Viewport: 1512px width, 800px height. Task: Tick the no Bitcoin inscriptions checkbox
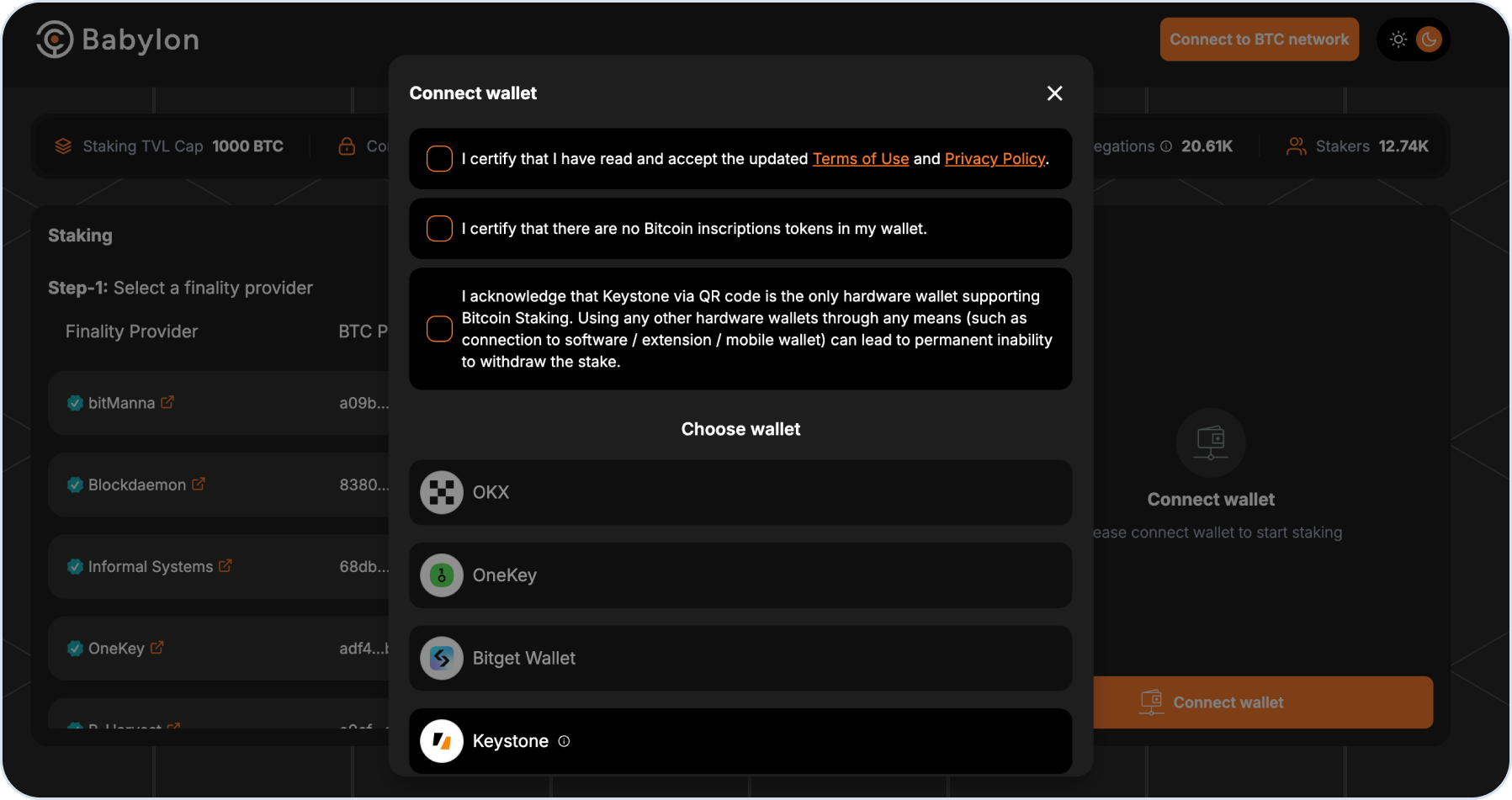pyautogui.click(x=439, y=229)
